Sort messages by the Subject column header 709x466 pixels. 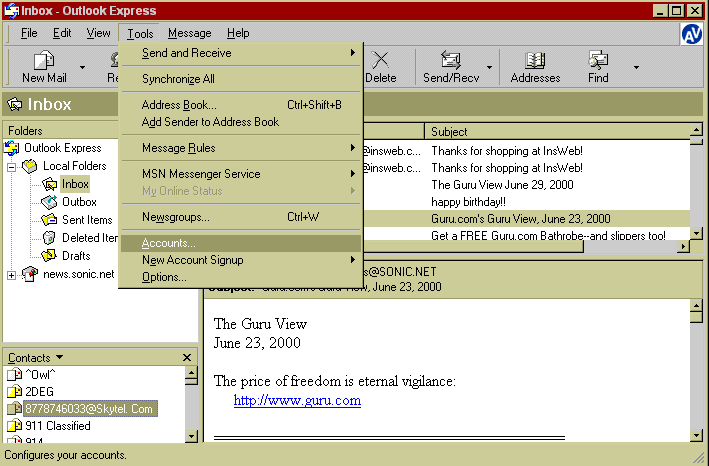pyautogui.click(x=557, y=132)
